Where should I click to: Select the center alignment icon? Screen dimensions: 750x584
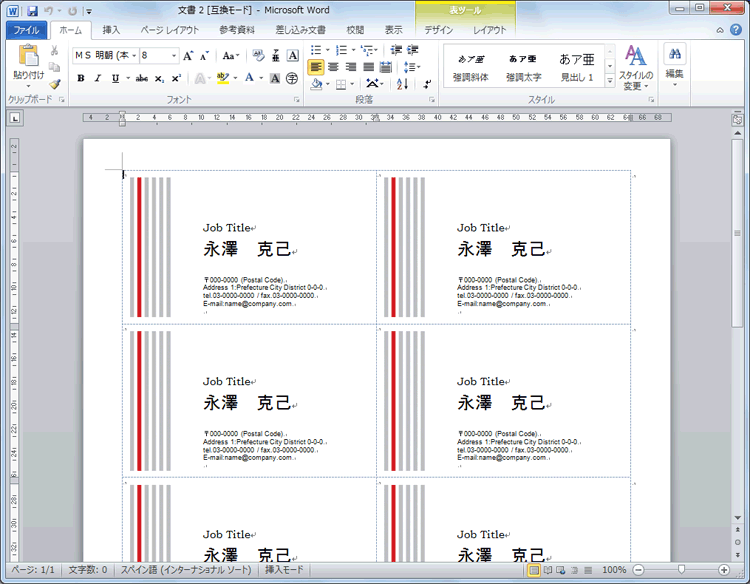(333, 67)
